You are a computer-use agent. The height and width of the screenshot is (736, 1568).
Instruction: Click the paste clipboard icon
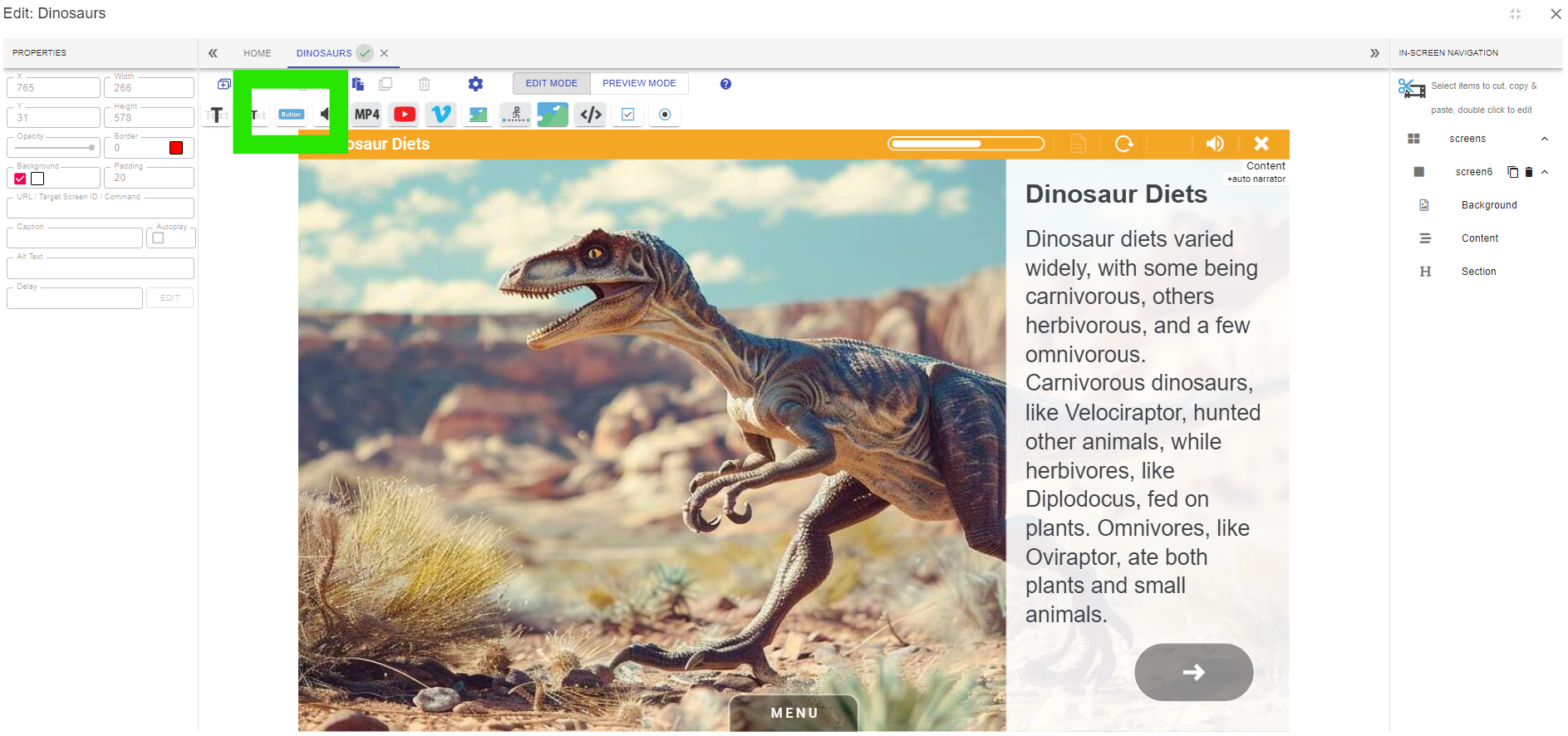(x=358, y=84)
